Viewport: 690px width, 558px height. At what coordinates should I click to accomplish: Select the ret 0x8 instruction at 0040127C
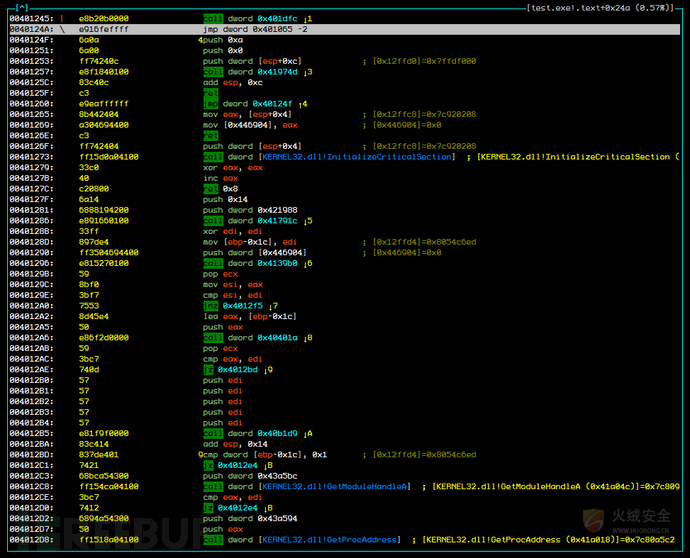[x=220, y=189]
